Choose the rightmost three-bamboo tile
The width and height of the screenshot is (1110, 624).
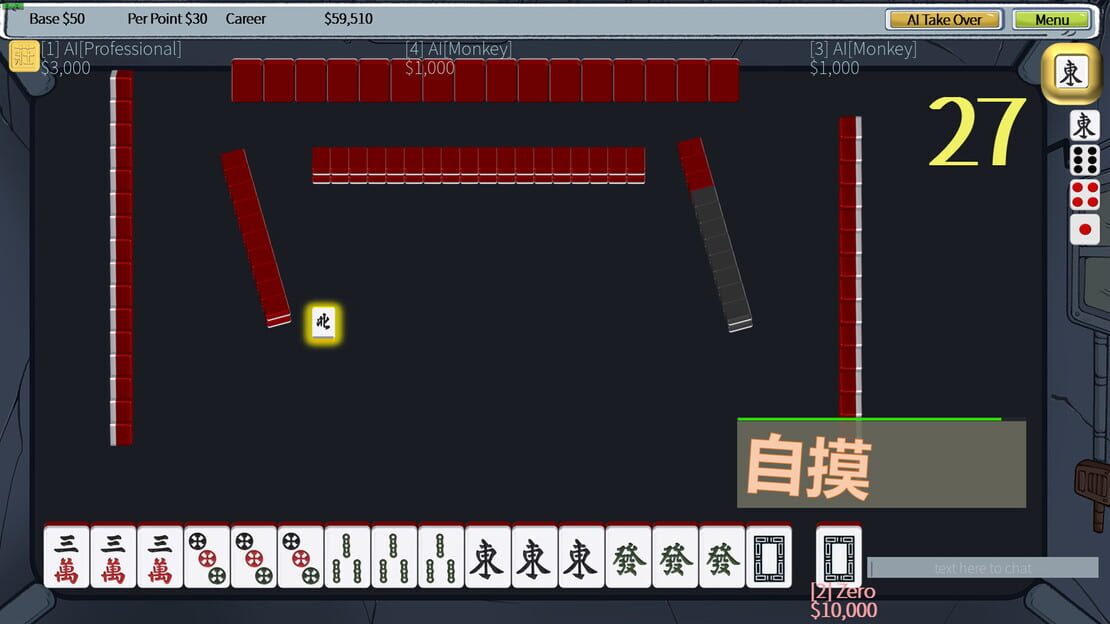440,557
